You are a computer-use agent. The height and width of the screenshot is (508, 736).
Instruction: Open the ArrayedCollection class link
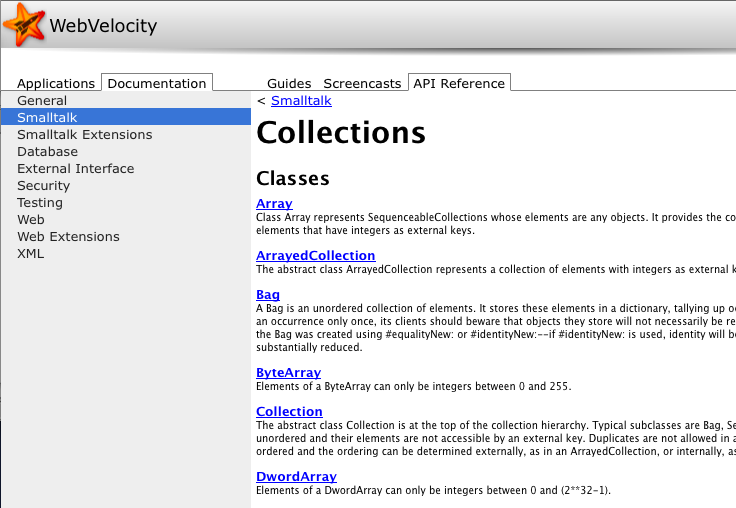pos(315,255)
